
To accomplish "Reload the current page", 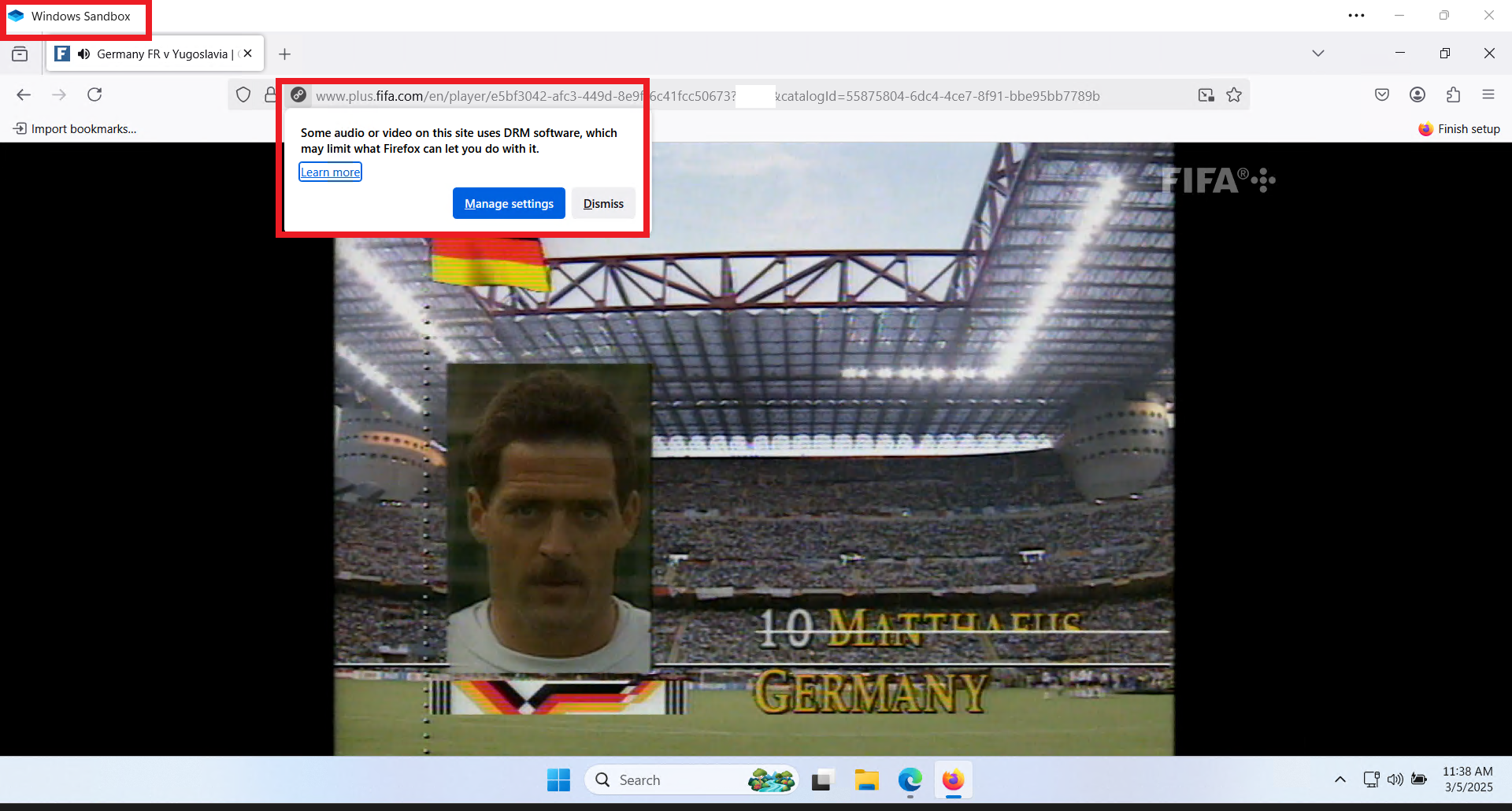I will pos(94,94).
